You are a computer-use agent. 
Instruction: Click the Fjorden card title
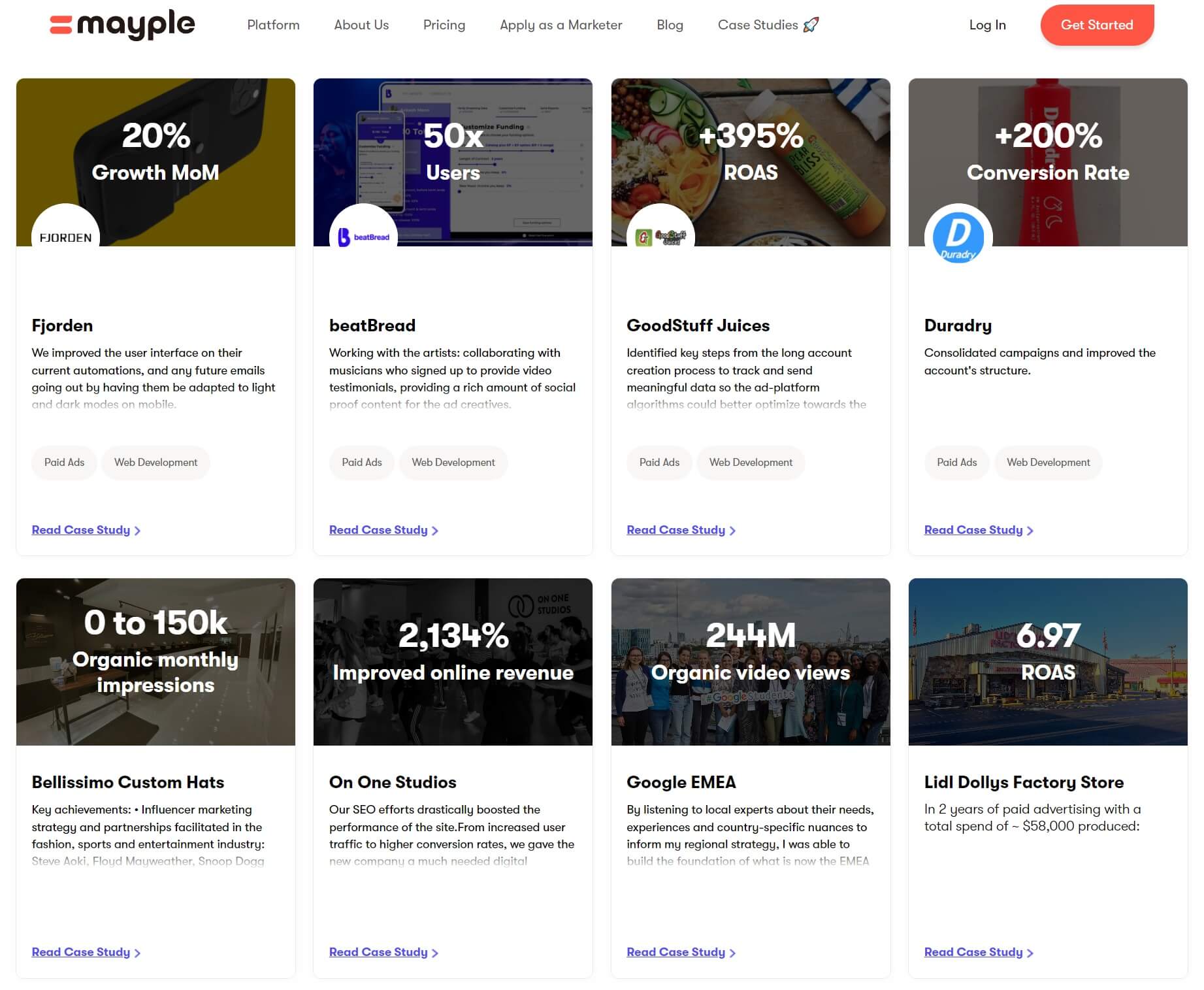pos(62,325)
